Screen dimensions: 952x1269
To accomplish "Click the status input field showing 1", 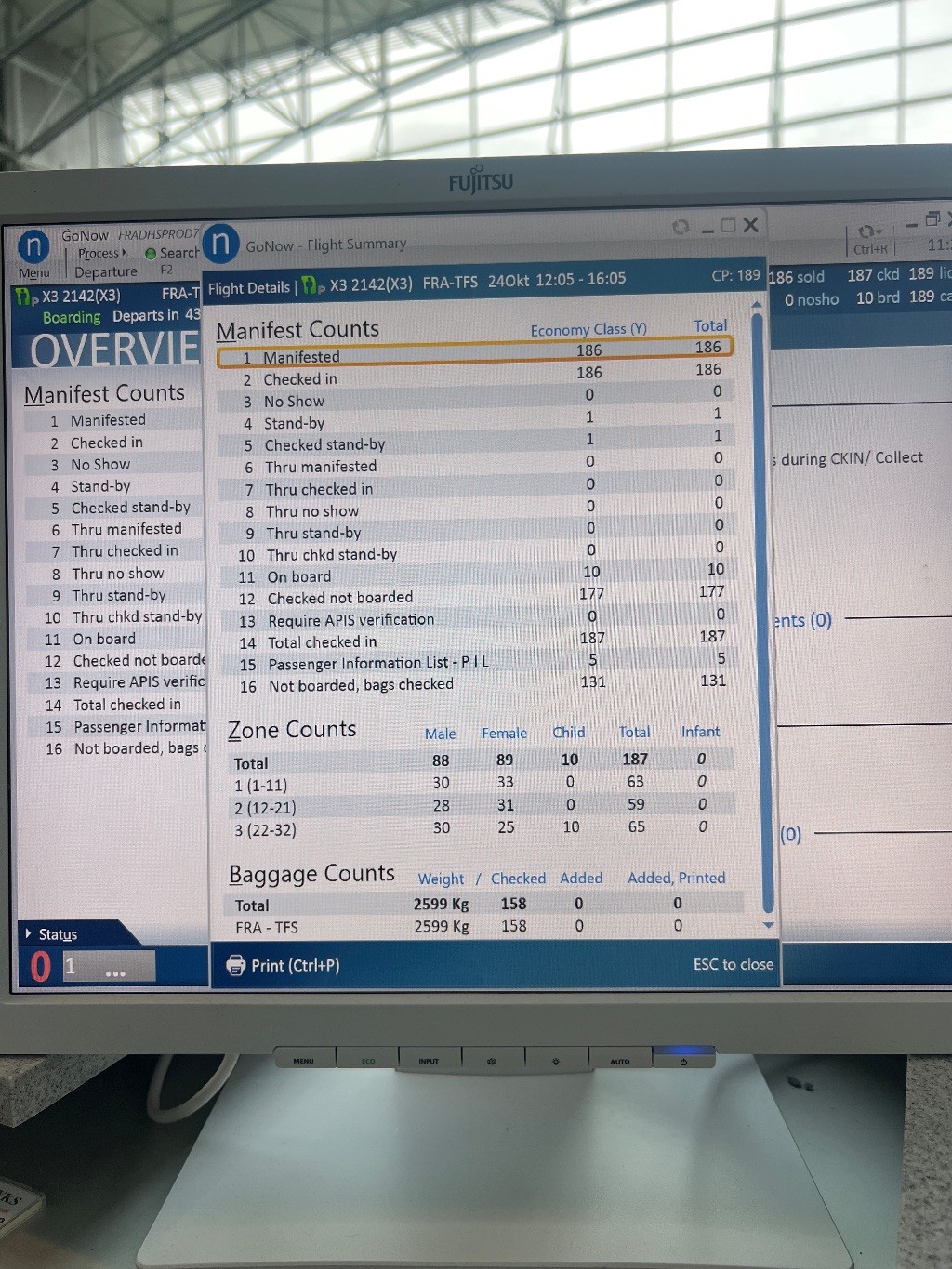I will point(107,967).
